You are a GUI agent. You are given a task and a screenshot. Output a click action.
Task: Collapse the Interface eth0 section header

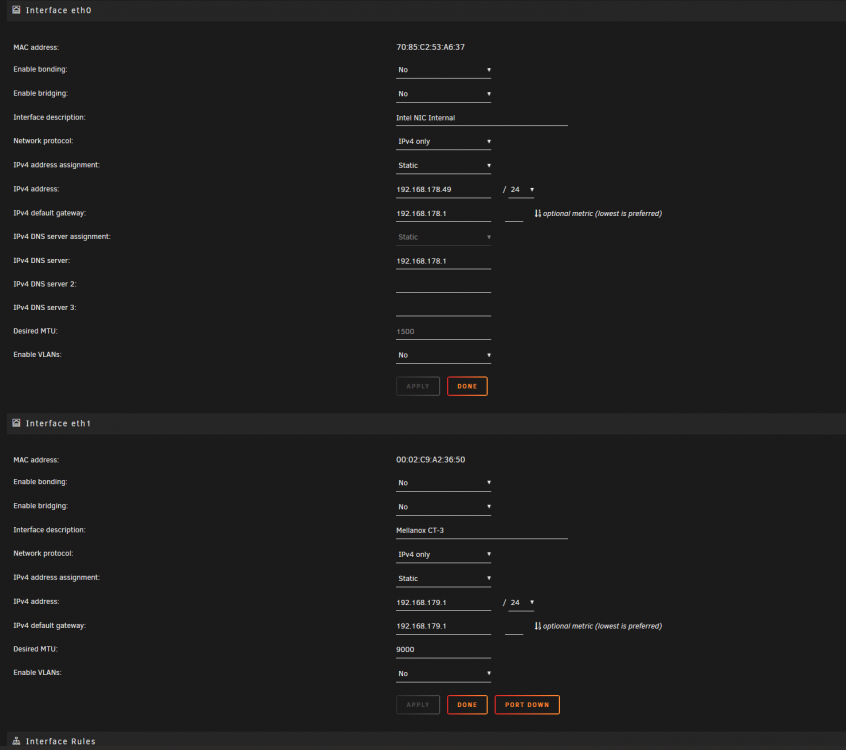426,10
